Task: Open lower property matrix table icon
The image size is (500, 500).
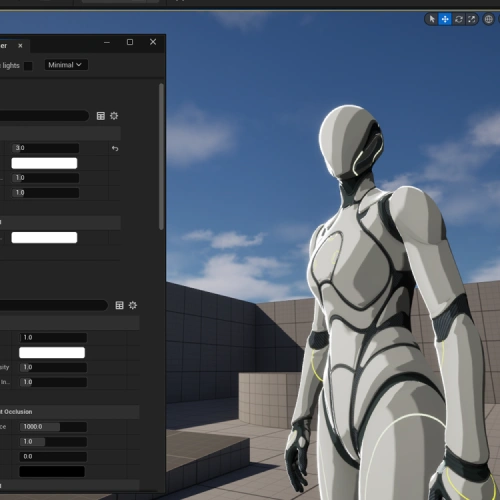Action: [119, 305]
